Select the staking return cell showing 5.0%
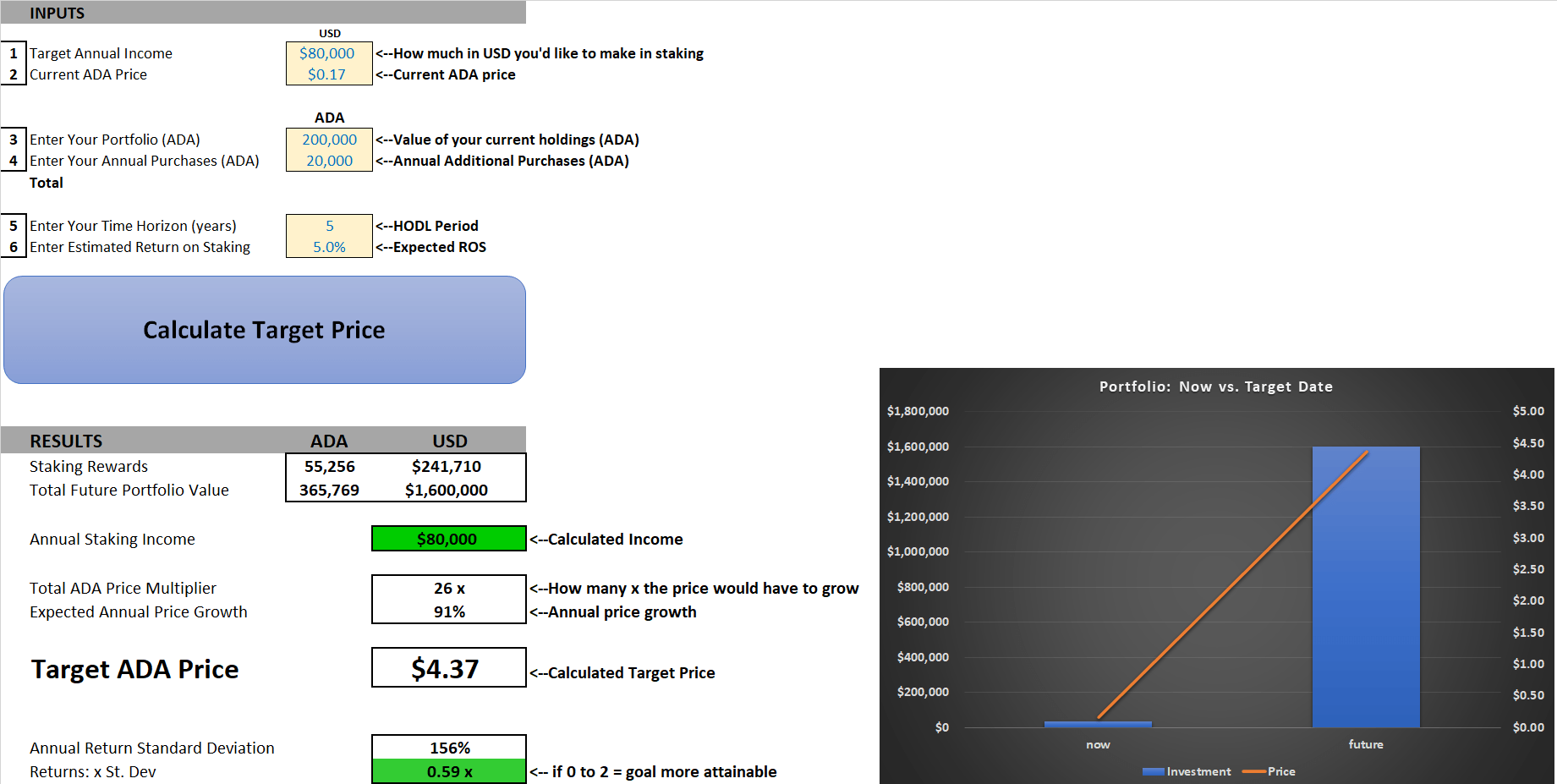 coord(329,247)
